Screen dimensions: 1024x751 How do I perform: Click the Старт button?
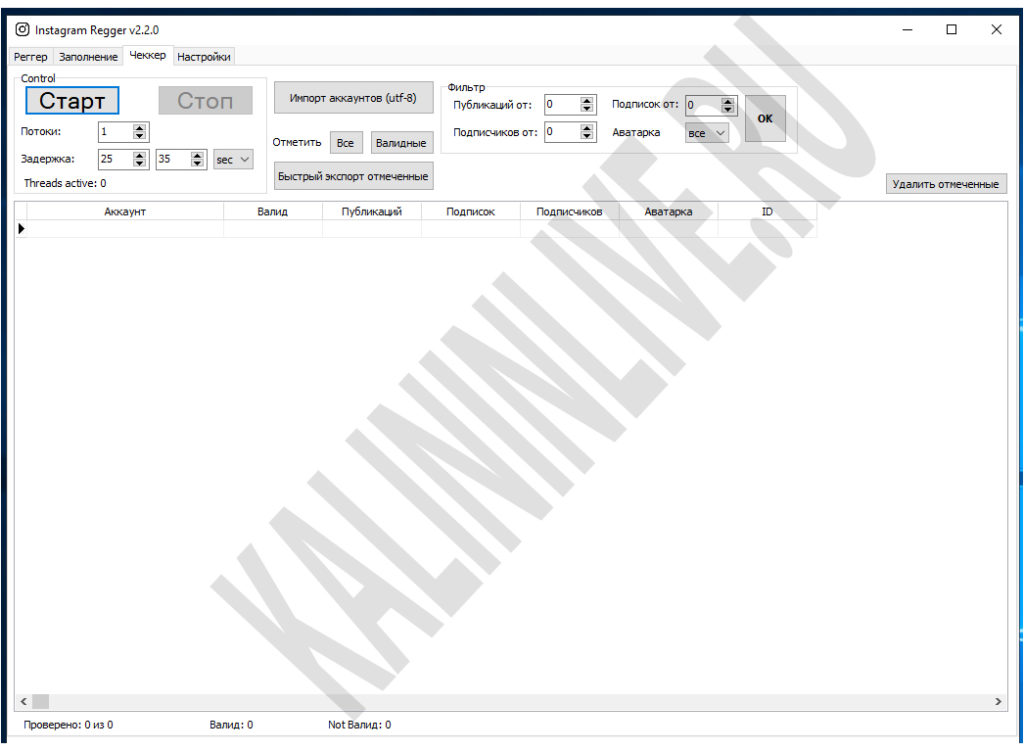pos(72,101)
